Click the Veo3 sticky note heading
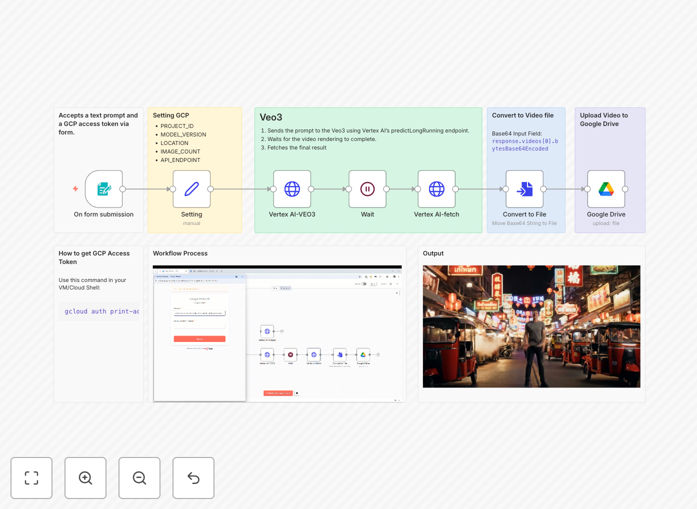Viewport: 697px width, 509px height. [271, 117]
